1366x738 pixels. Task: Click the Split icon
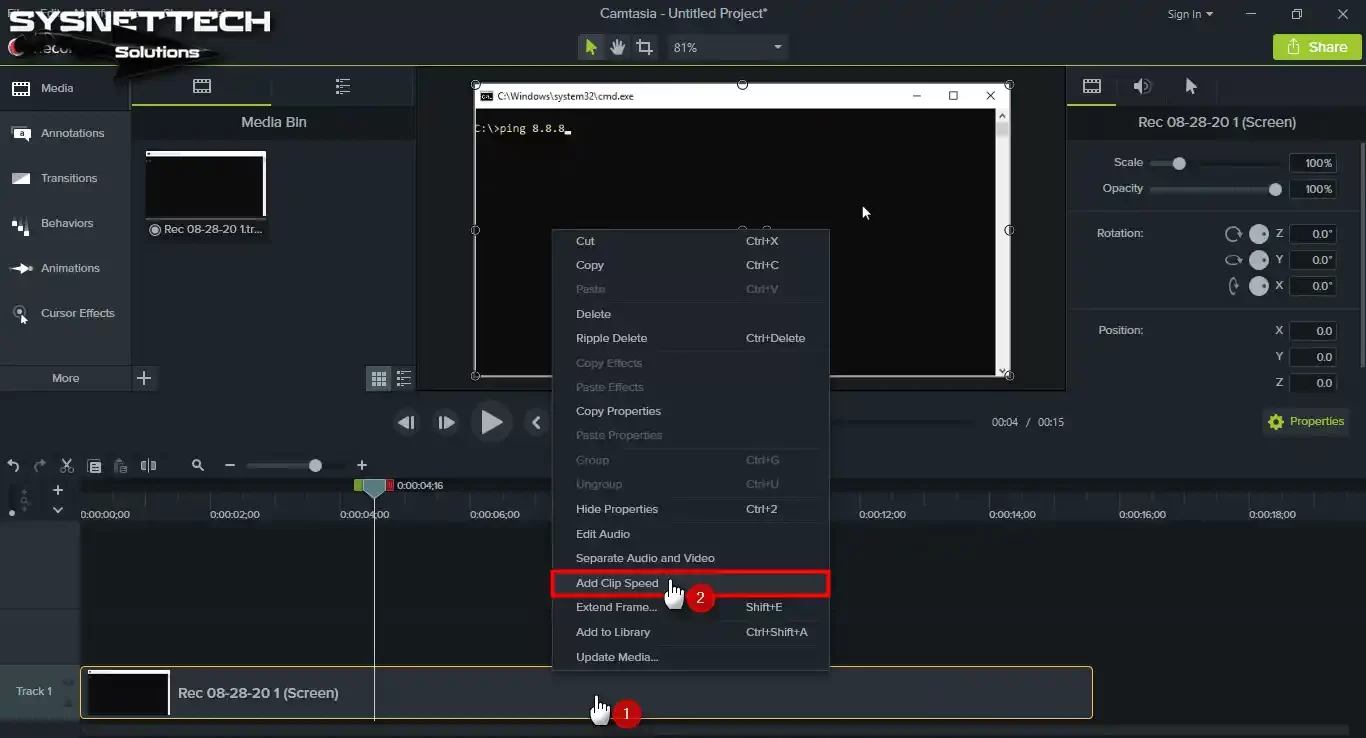coord(148,466)
